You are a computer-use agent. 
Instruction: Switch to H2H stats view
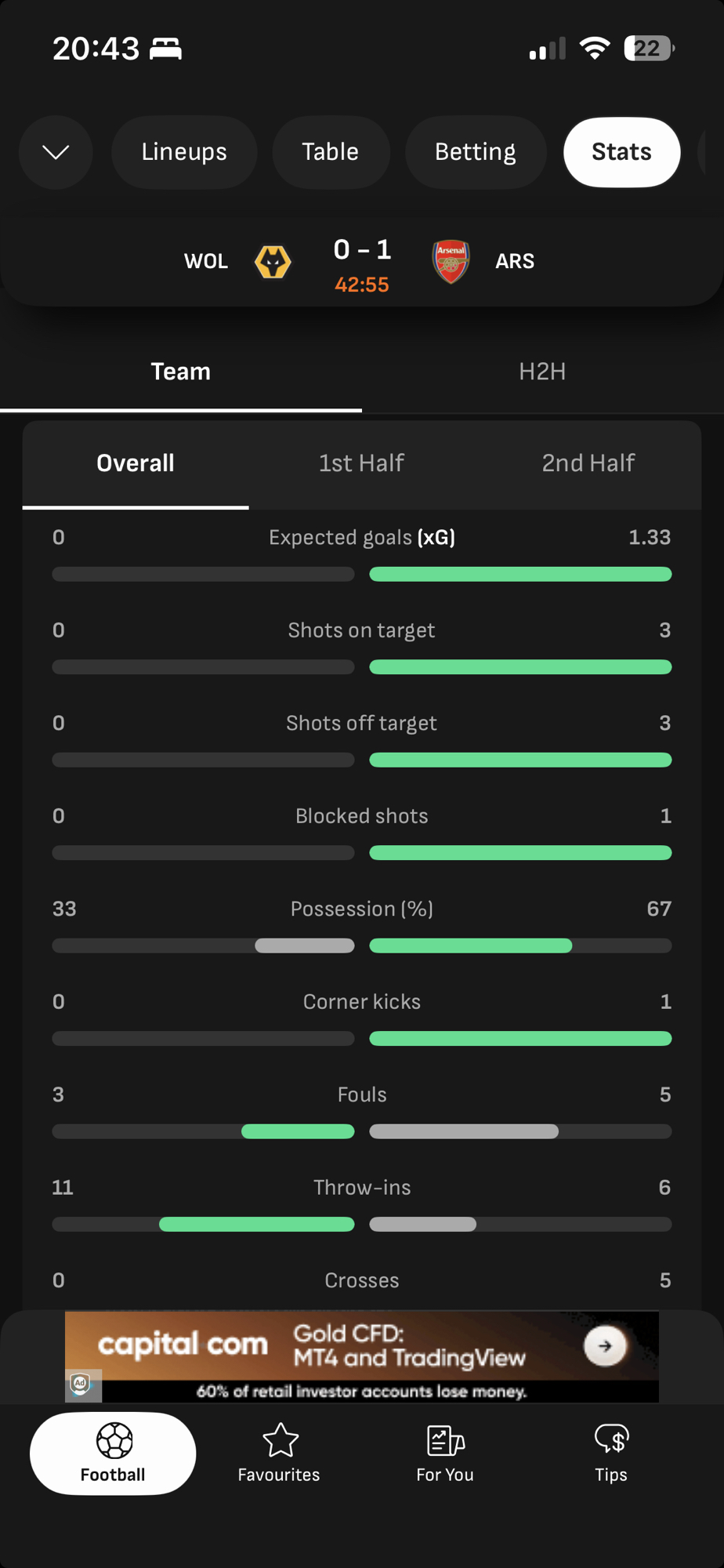coord(542,372)
